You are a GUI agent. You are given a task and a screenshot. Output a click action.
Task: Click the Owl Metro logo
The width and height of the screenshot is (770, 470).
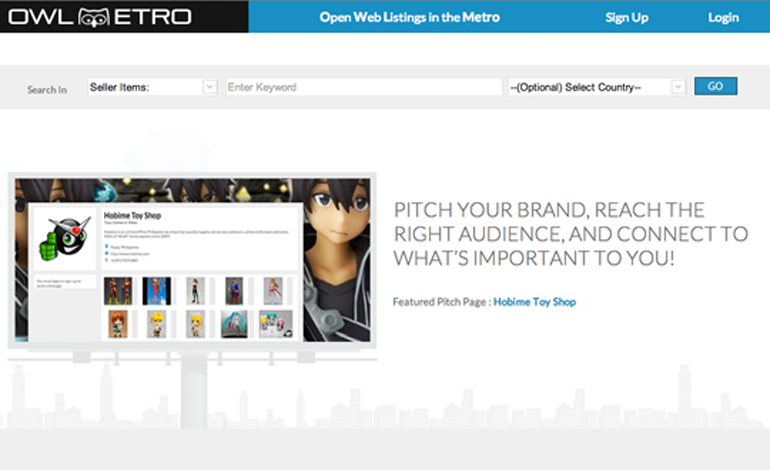point(100,17)
